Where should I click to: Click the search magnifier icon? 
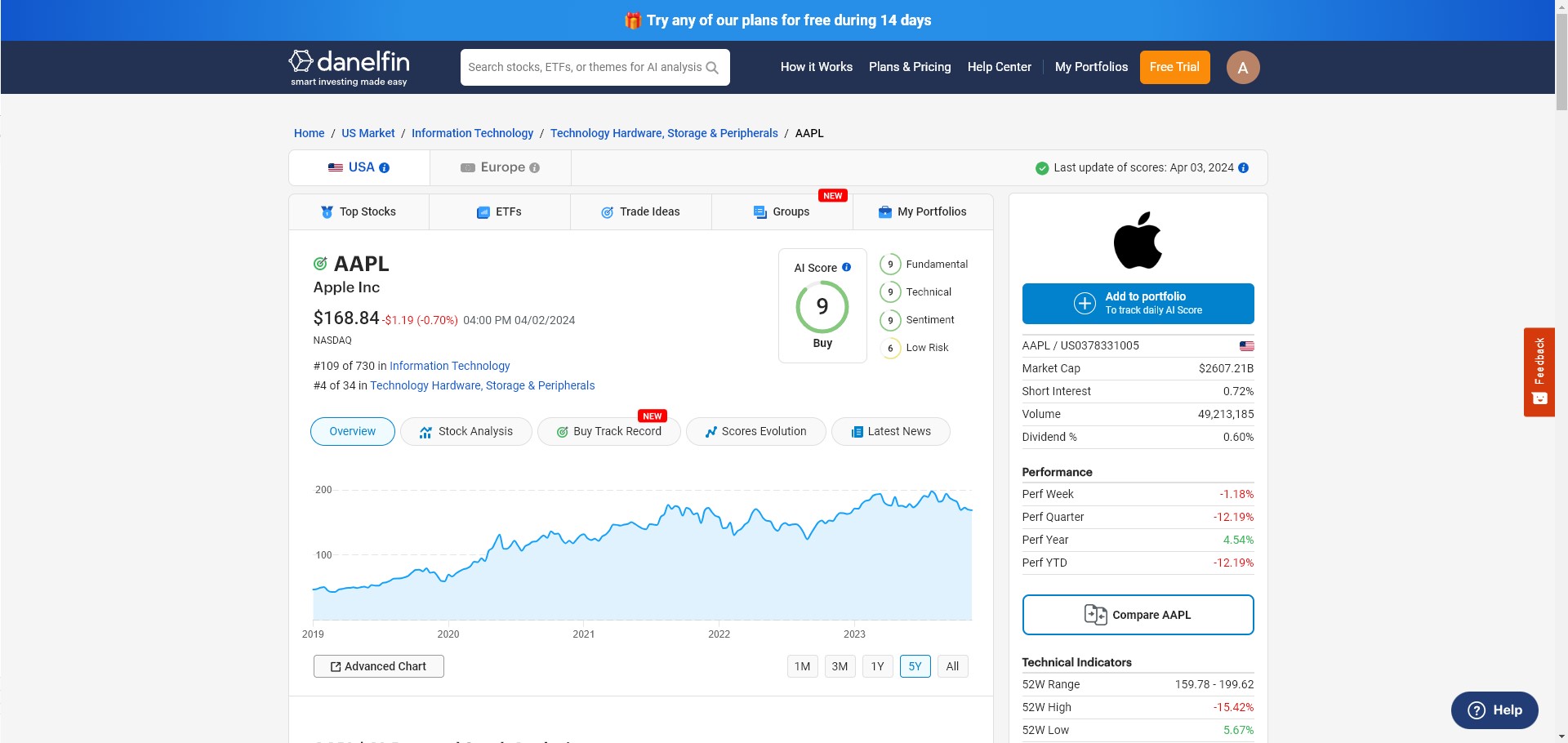point(712,68)
